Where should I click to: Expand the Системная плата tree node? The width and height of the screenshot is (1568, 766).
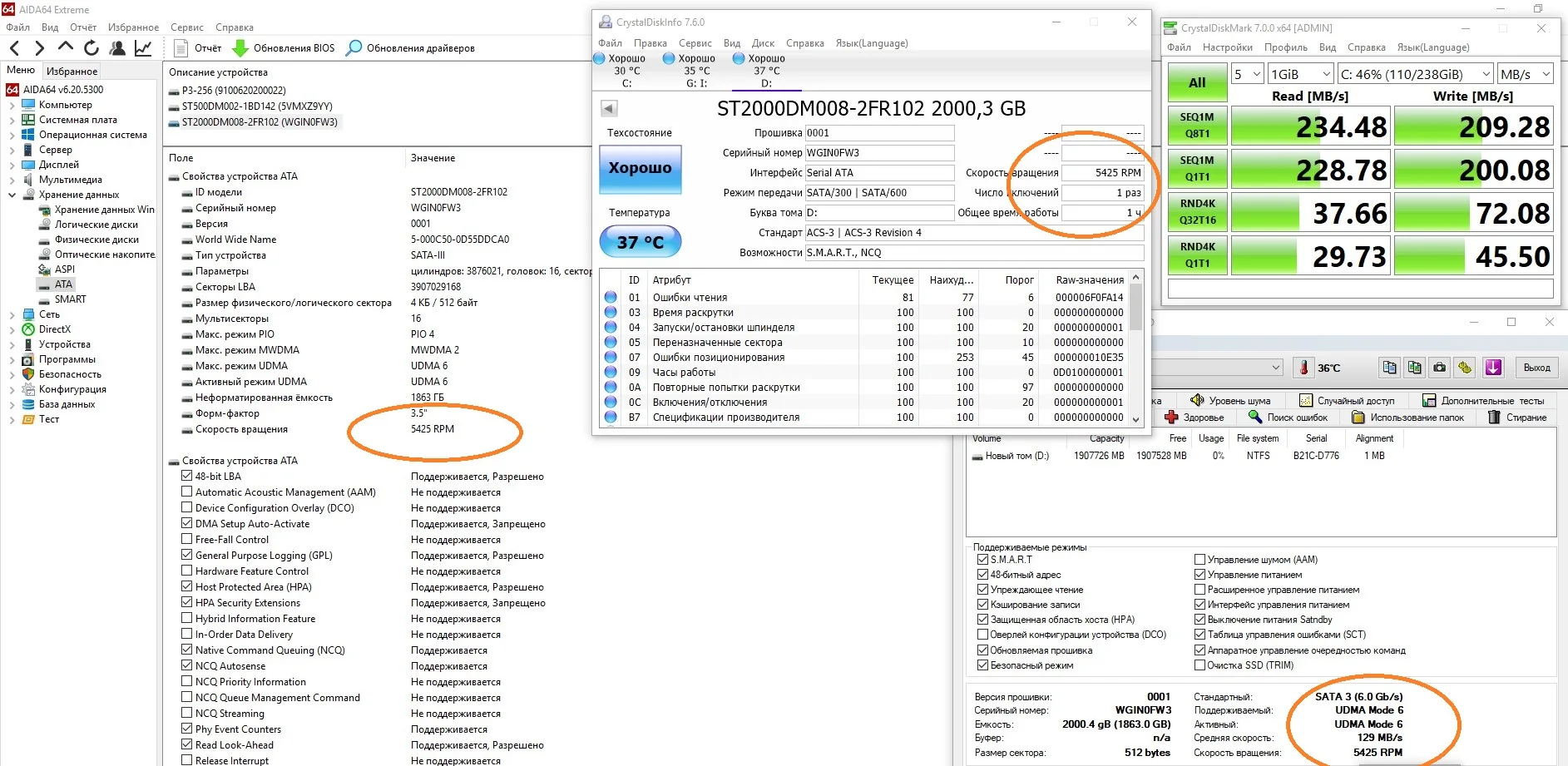[x=12, y=121]
